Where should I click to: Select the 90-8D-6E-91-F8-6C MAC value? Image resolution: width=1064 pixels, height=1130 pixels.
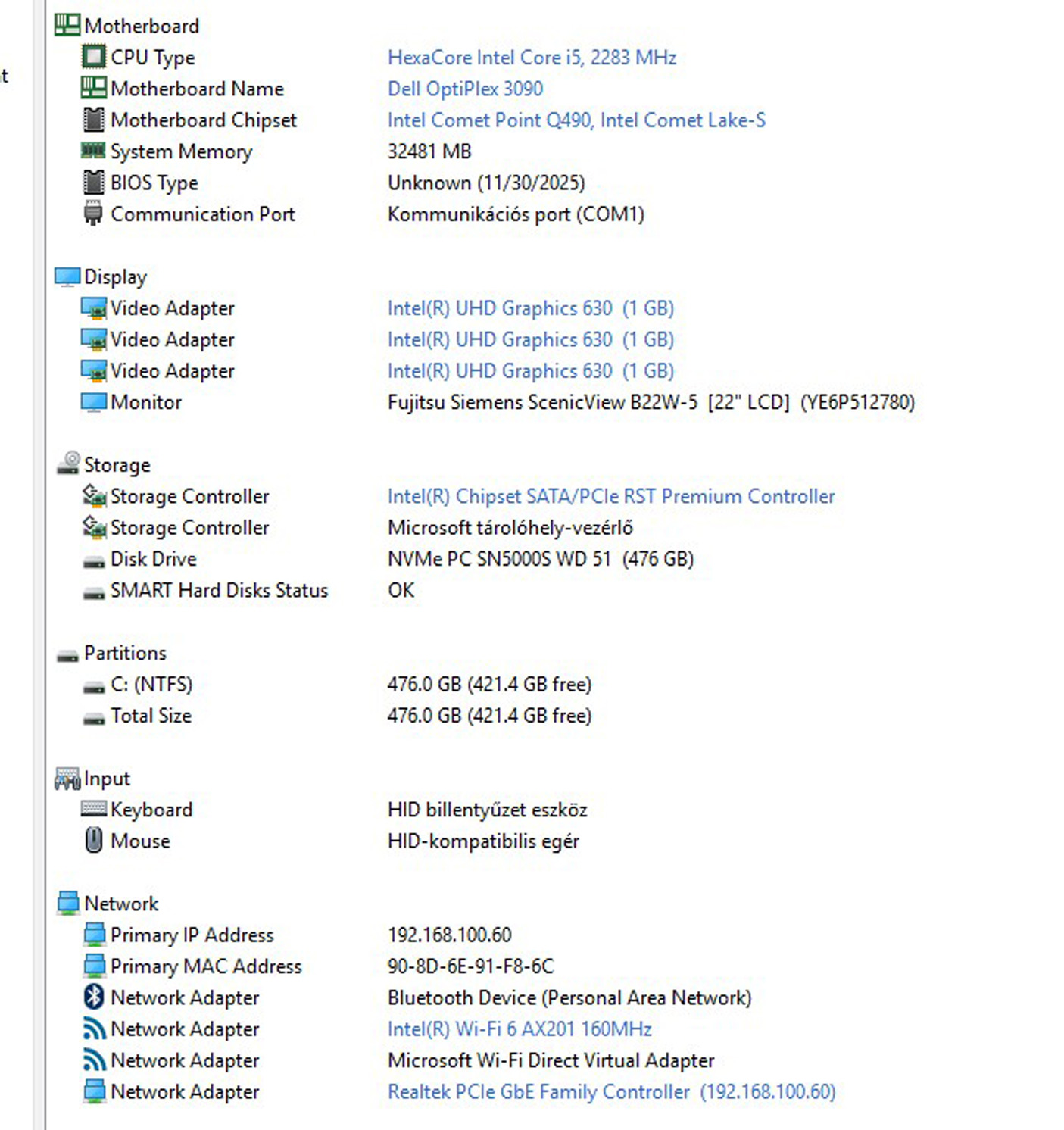point(470,966)
